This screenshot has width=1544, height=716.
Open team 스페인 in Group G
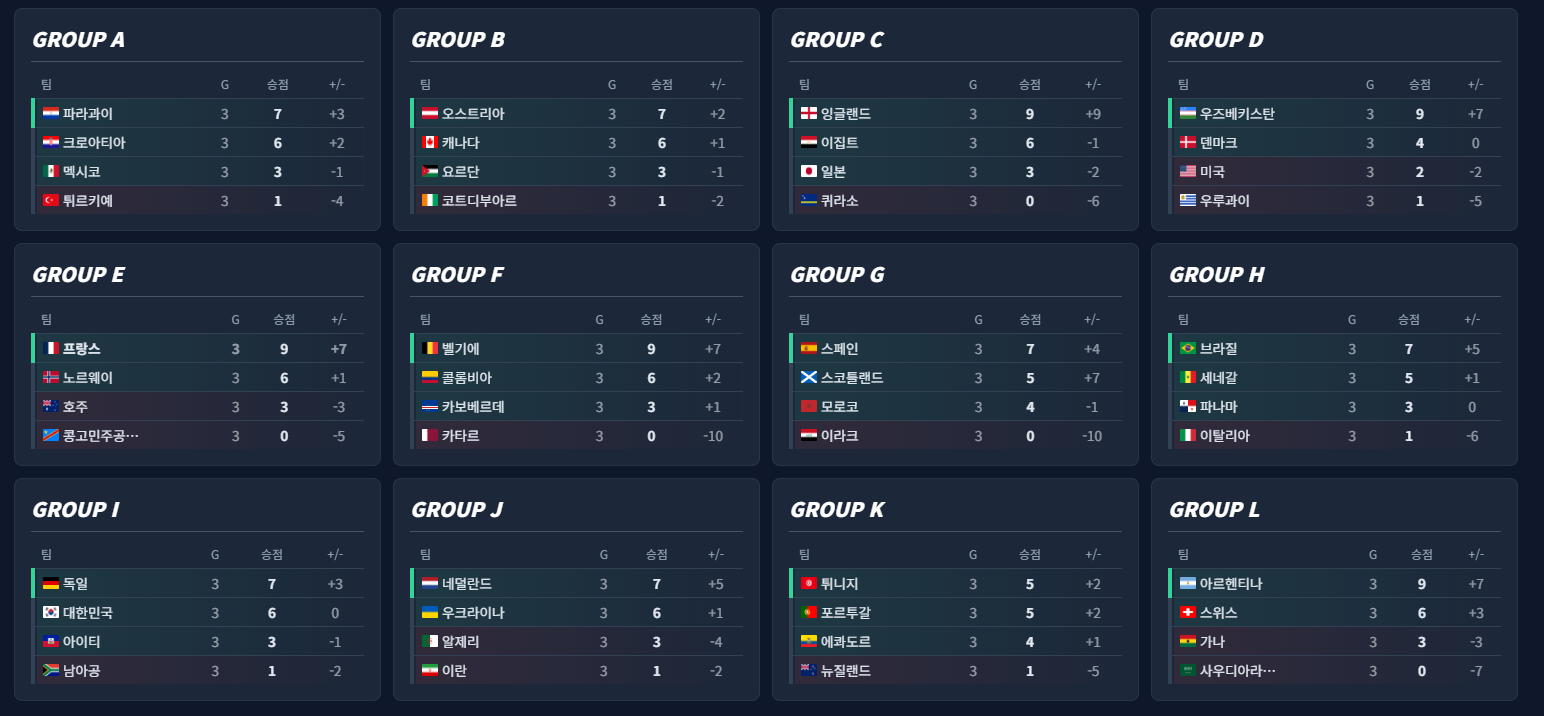838,349
